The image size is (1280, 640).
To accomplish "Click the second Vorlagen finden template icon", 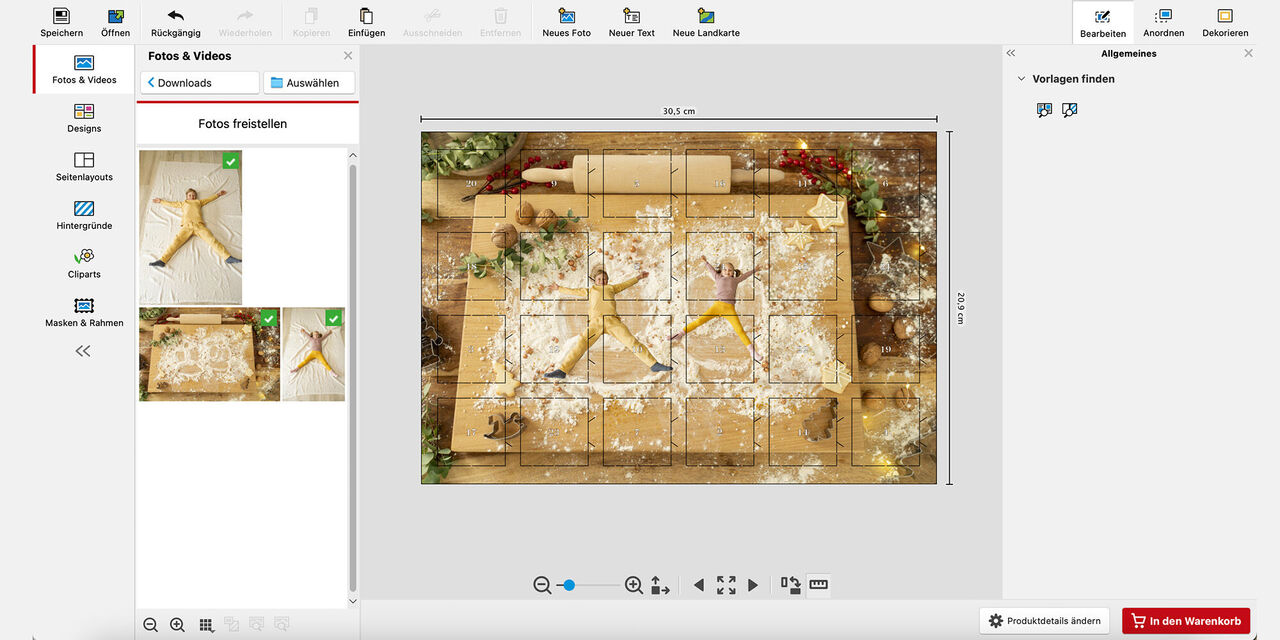I will coord(1070,110).
